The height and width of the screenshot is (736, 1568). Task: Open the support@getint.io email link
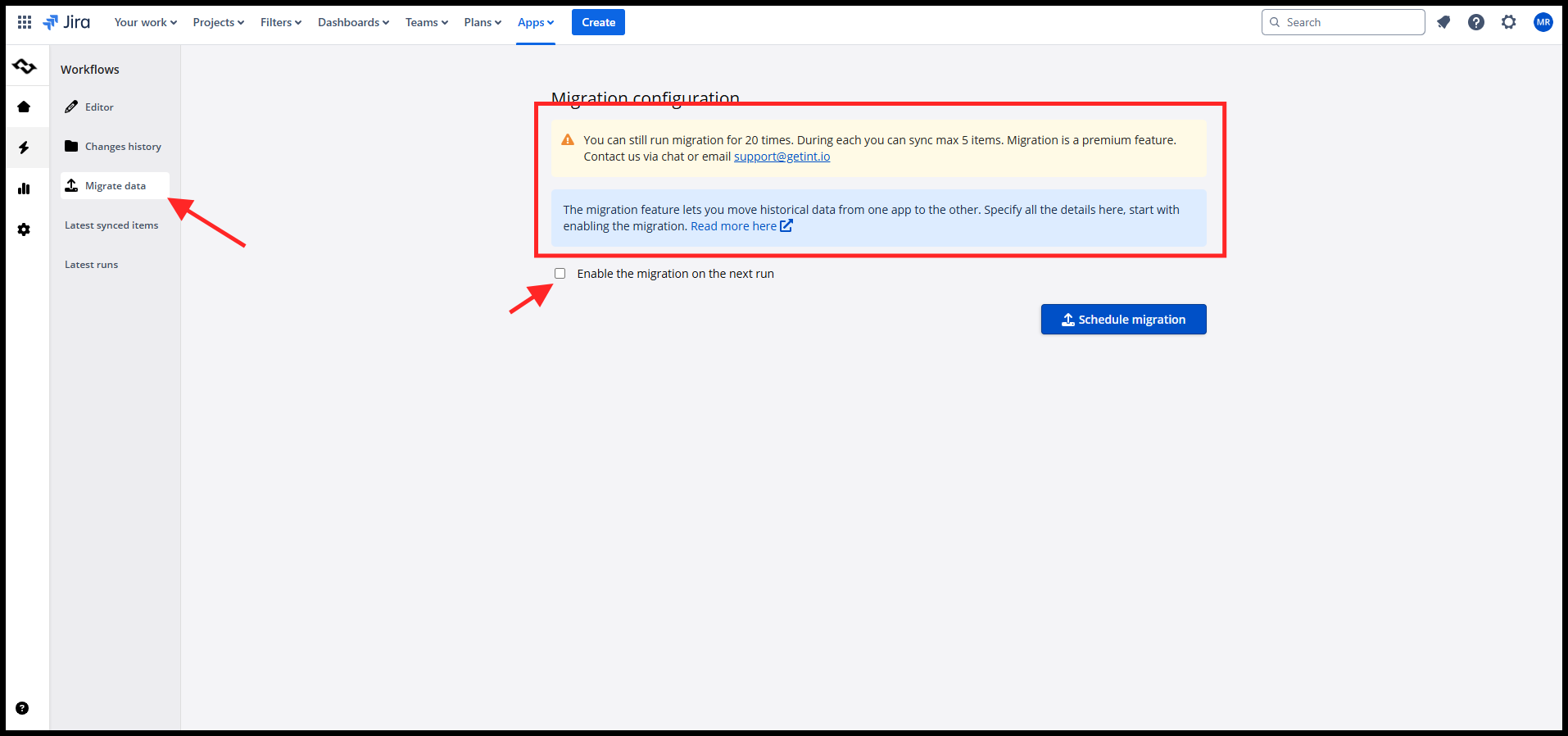pyautogui.click(x=782, y=157)
